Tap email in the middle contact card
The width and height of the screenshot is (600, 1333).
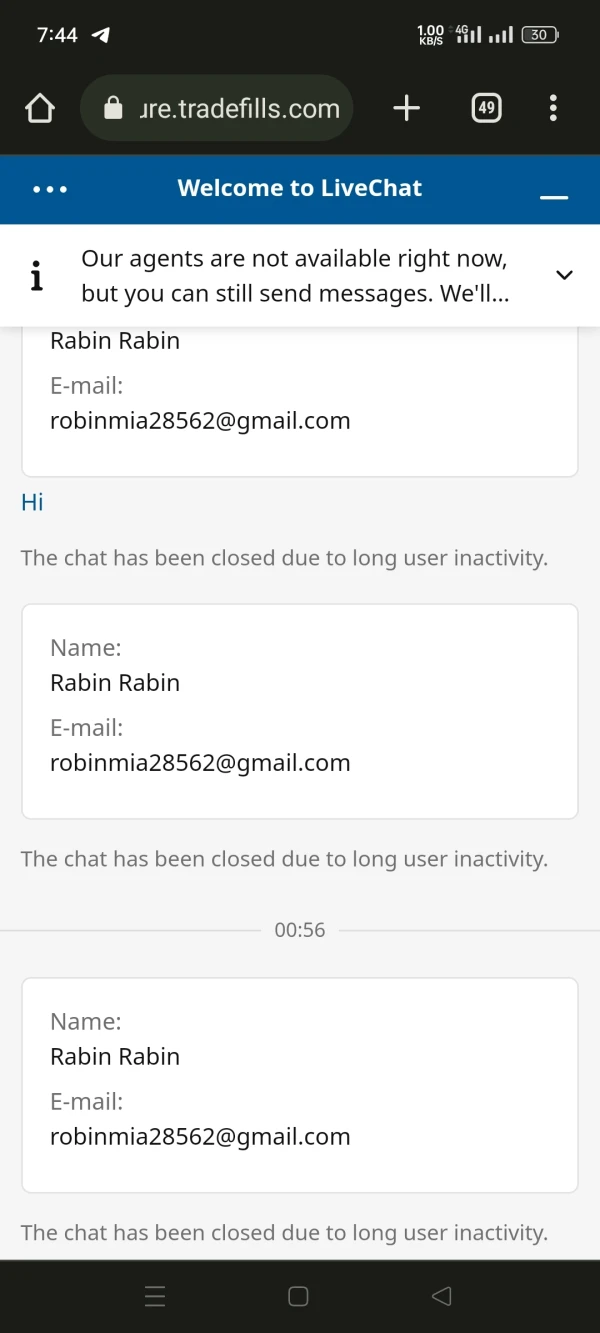point(200,763)
